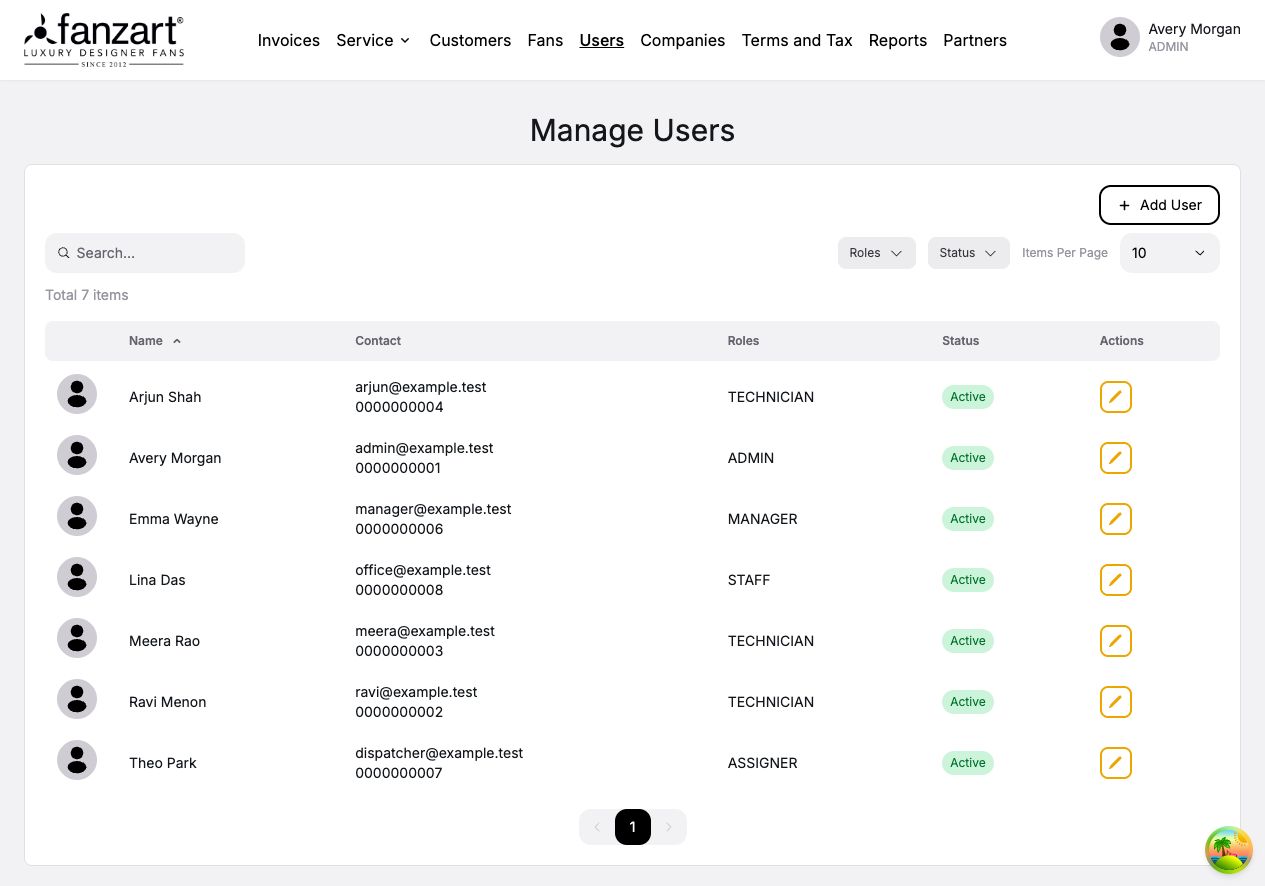Image resolution: width=1265 pixels, height=886 pixels.
Task: Focus the Search input field
Action: pyautogui.click(x=145, y=253)
